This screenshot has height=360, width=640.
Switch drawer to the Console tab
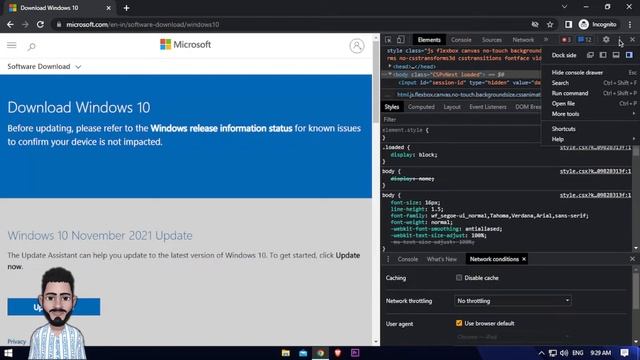[408, 259]
